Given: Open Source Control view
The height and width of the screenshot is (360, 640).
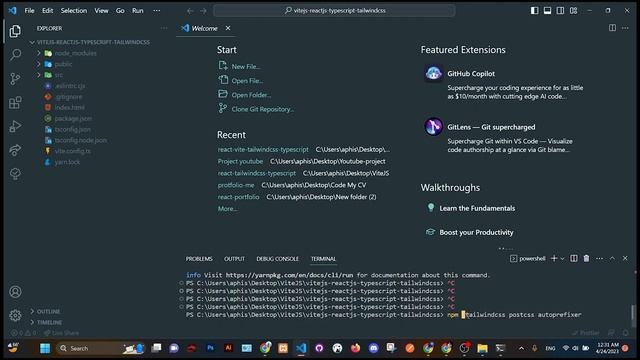Looking at the screenshot, I should 15,78.
